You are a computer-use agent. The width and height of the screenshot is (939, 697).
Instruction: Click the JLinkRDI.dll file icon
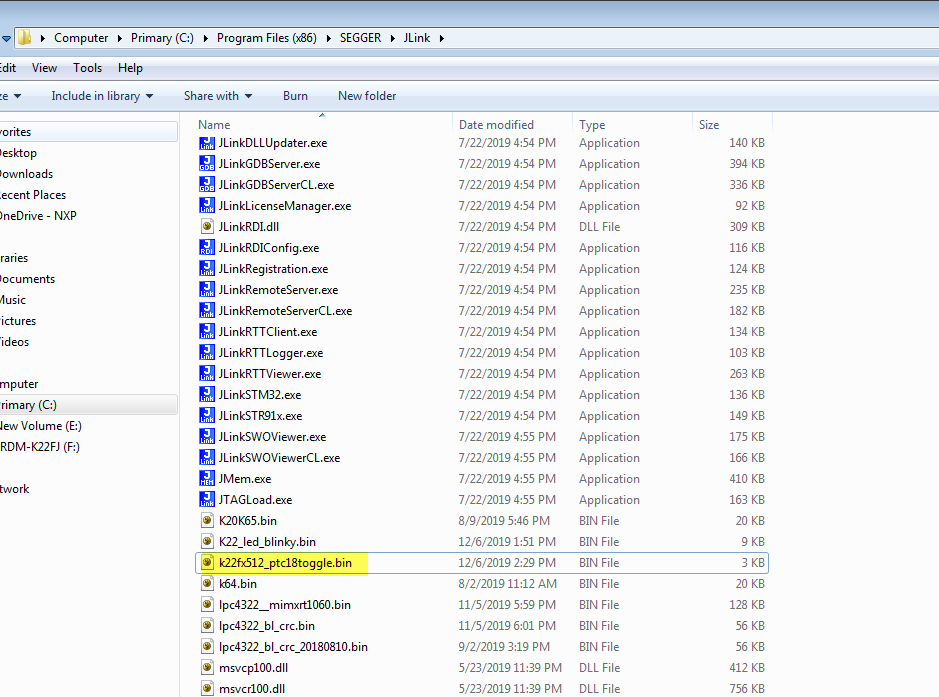pyautogui.click(x=207, y=227)
